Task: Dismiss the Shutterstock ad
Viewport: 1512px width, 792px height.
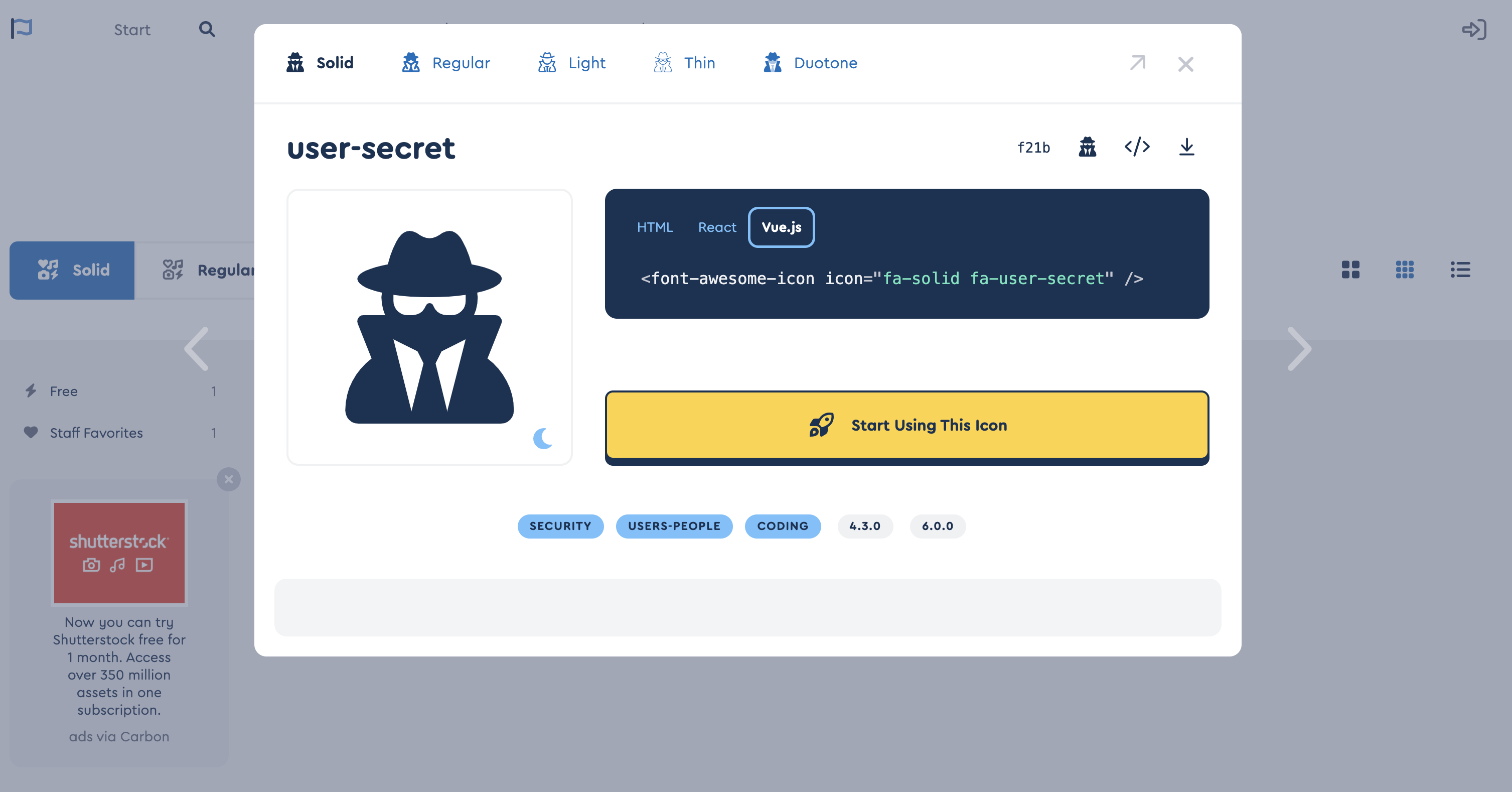Action: [228, 480]
